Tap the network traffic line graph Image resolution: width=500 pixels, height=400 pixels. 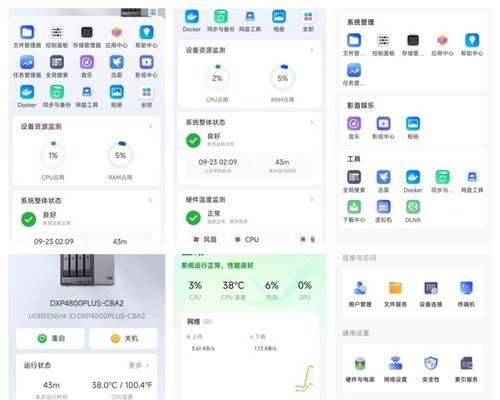(x=304, y=378)
